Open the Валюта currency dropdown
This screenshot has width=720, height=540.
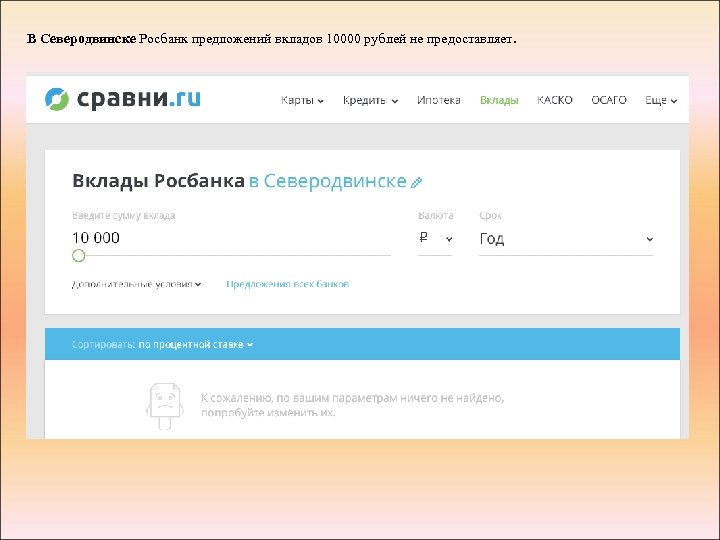coord(435,238)
